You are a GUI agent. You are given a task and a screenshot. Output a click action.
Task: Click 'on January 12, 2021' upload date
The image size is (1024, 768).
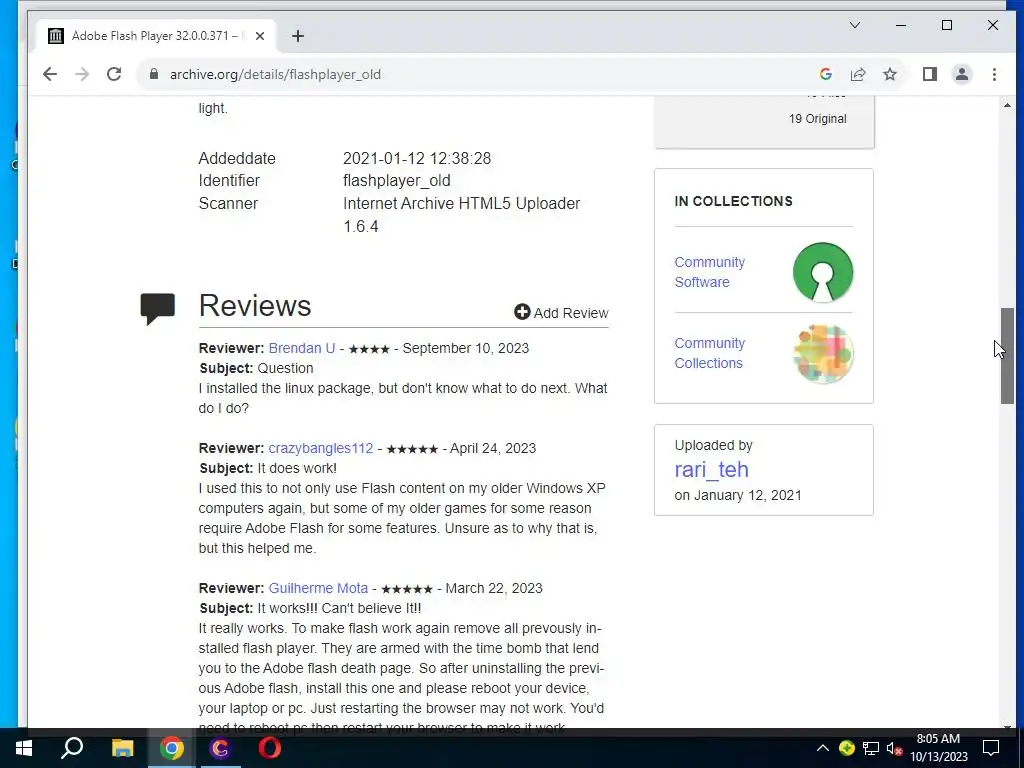tap(738, 495)
